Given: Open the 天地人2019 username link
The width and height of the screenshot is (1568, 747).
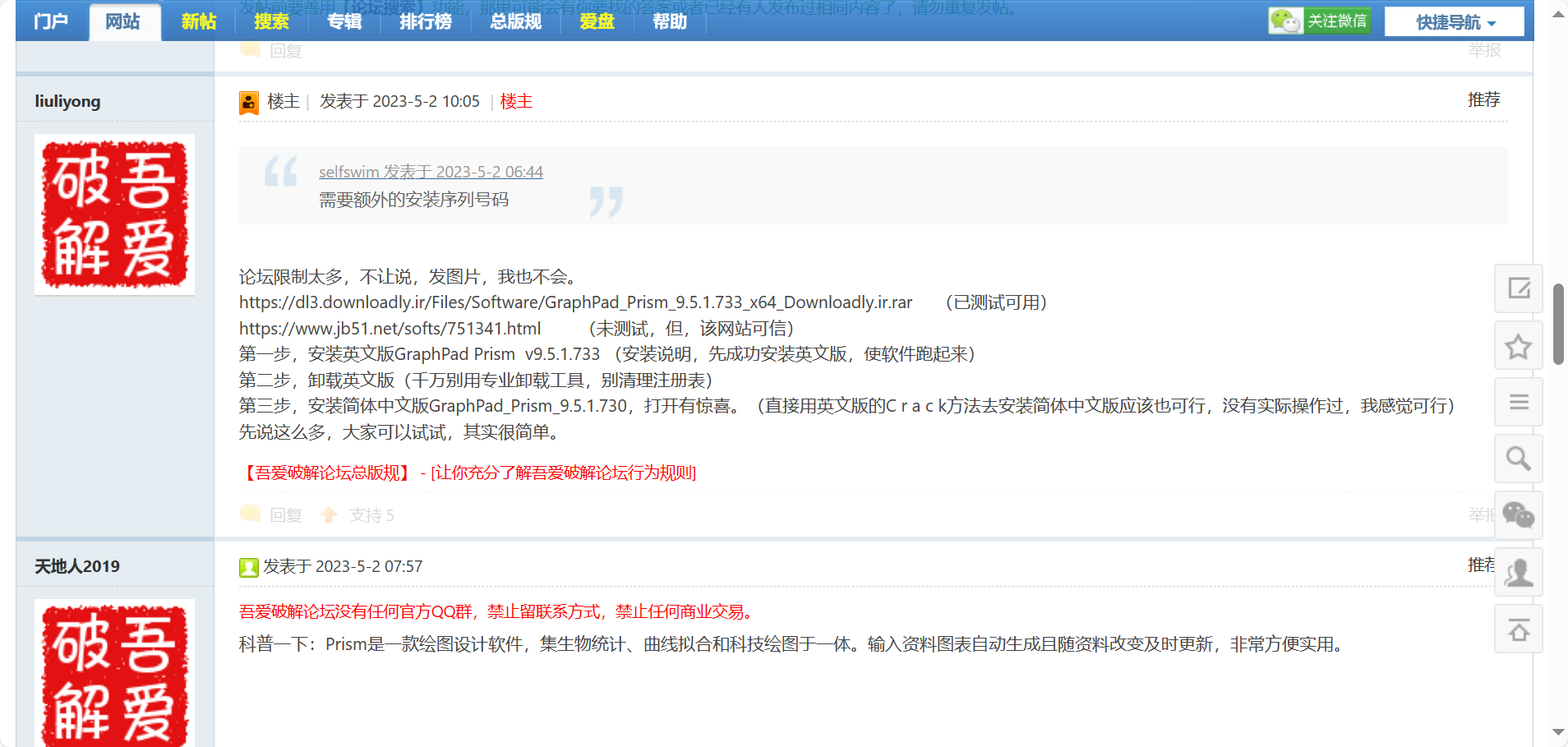Looking at the screenshot, I should tap(77, 566).
